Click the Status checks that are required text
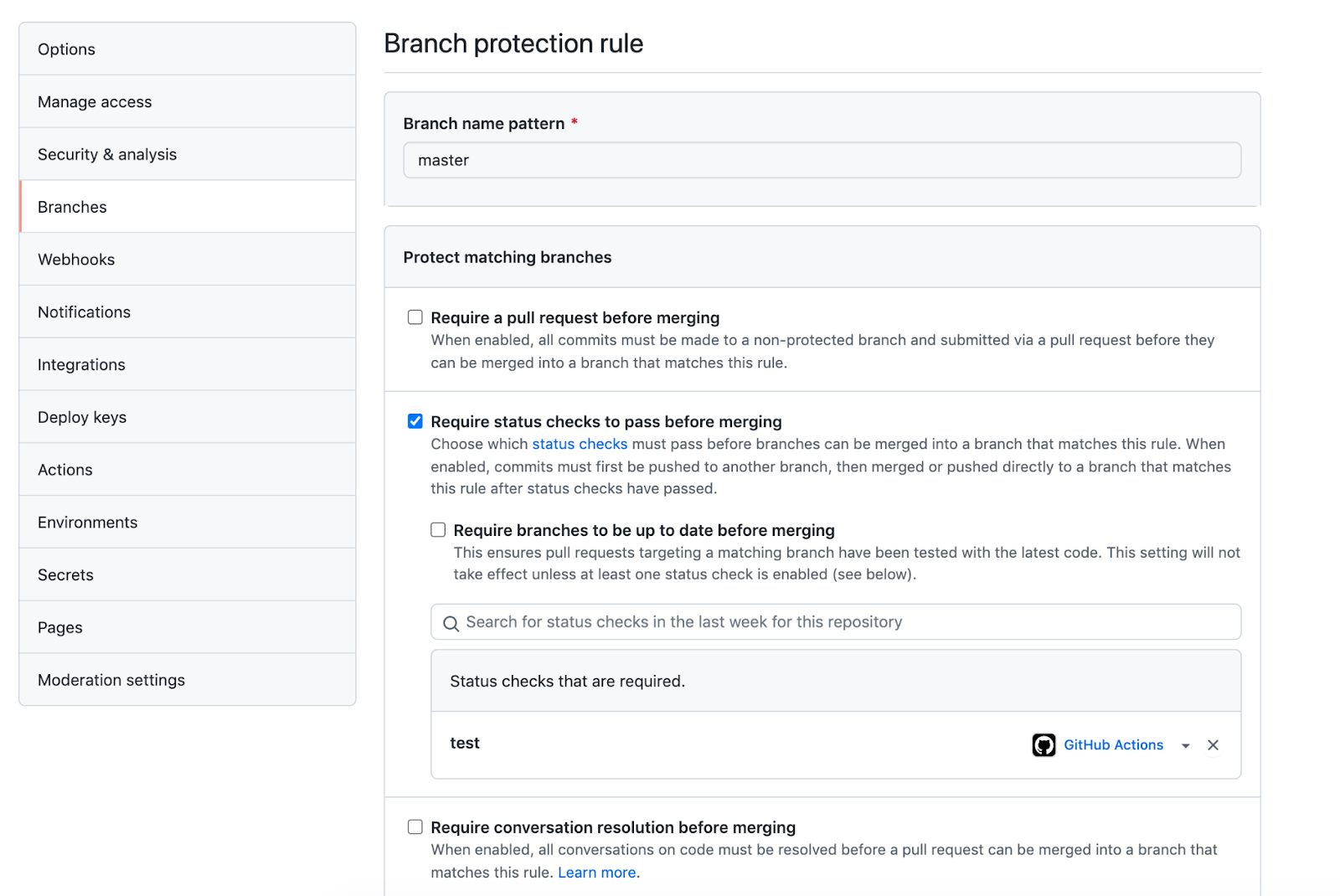 pos(567,682)
